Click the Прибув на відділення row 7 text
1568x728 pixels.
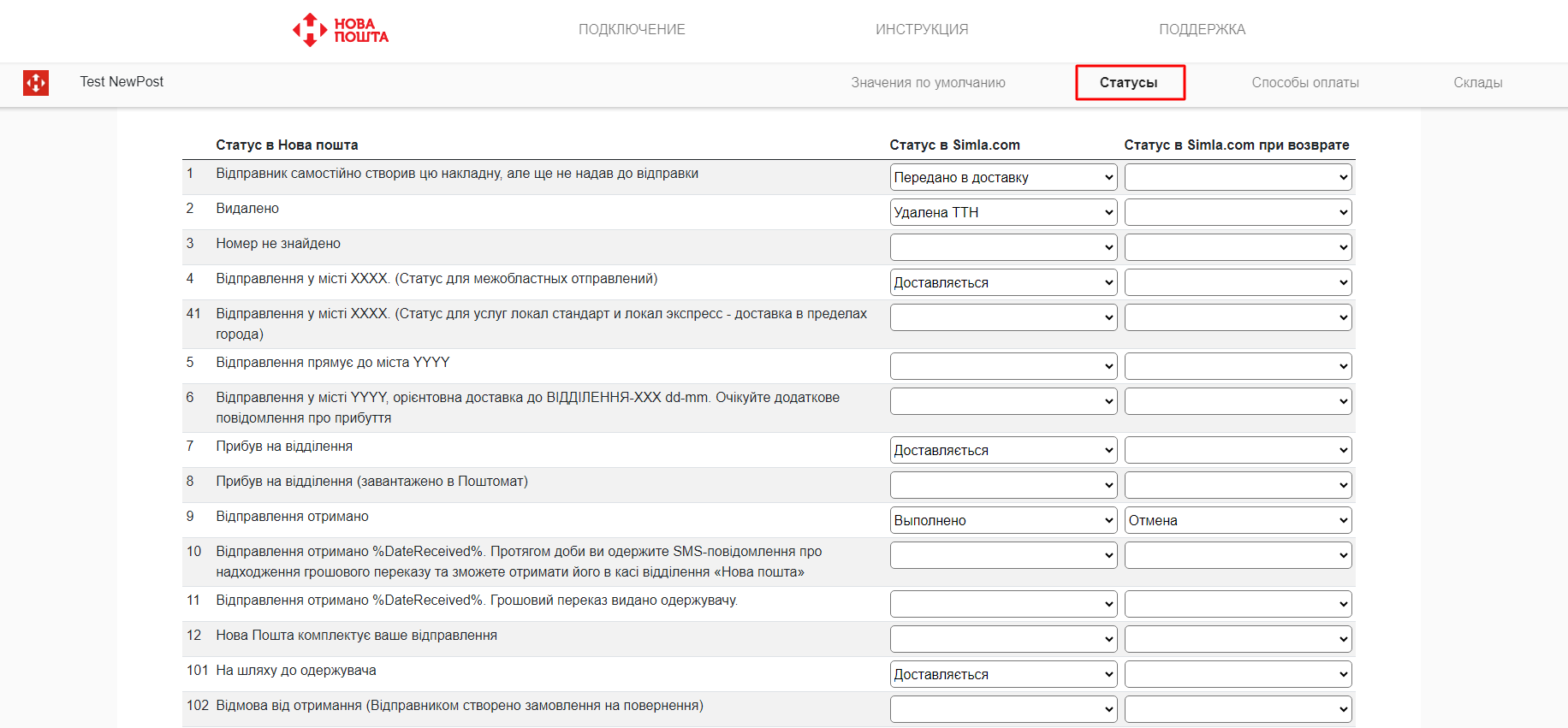284,447
